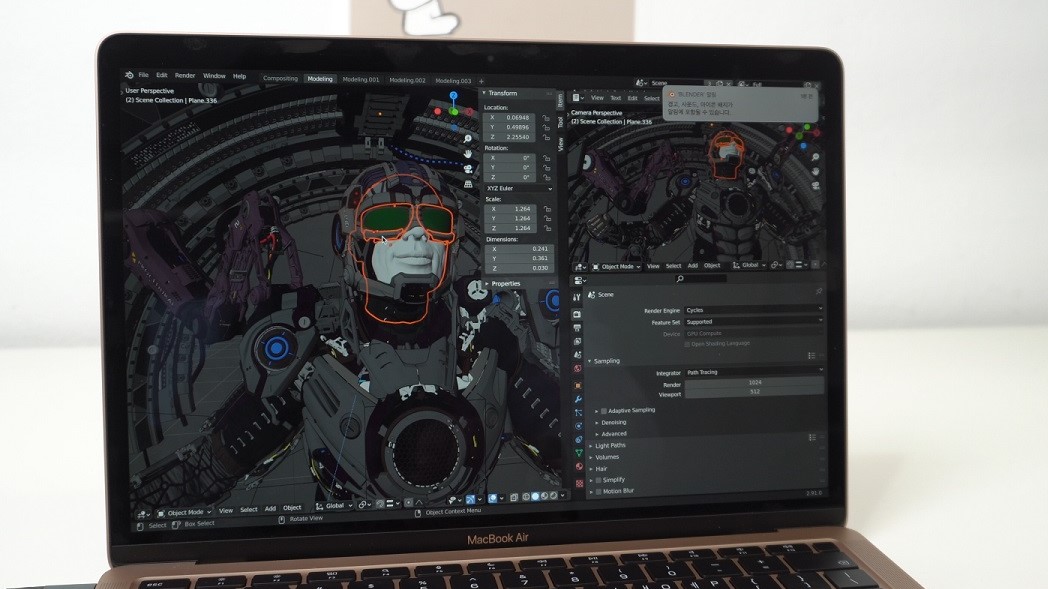Image resolution: width=1048 pixels, height=589 pixels.
Task: Click the Location Z value 2.25540
Action: click(x=510, y=137)
